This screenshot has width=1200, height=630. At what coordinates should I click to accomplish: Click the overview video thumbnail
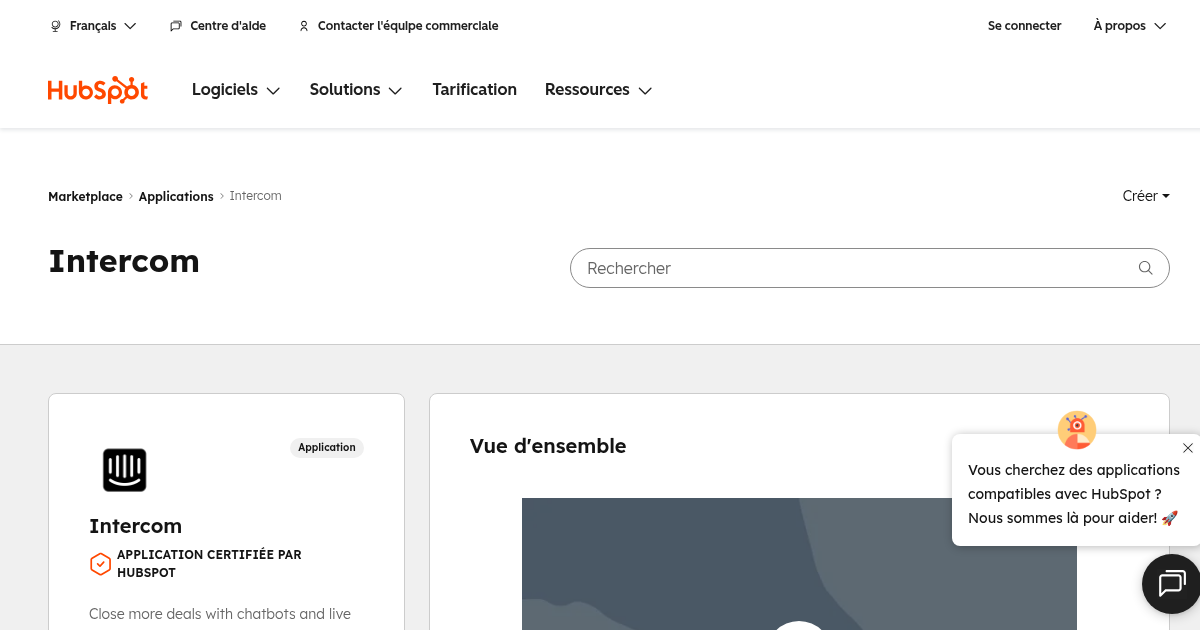pos(799,564)
